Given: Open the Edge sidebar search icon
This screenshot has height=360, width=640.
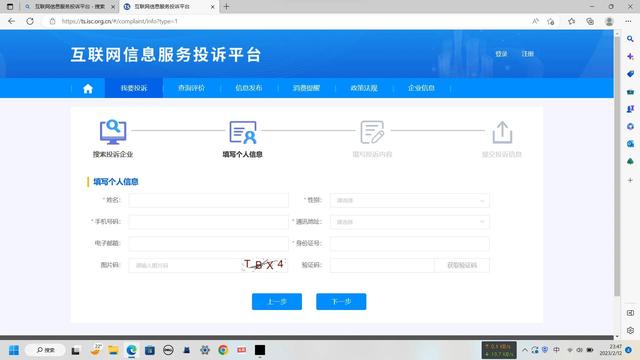Looking at the screenshot, I should click(630, 39).
